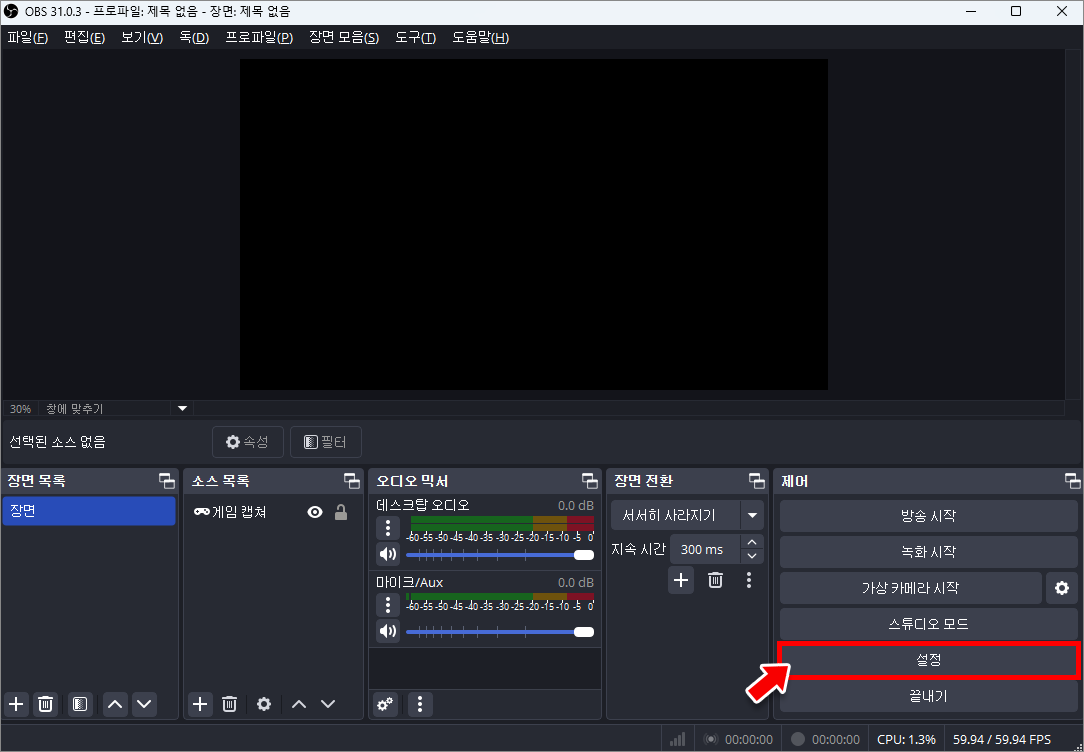Open the 프로파일 menu
The height and width of the screenshot is (752, 1084).
(x=259, y=37)
